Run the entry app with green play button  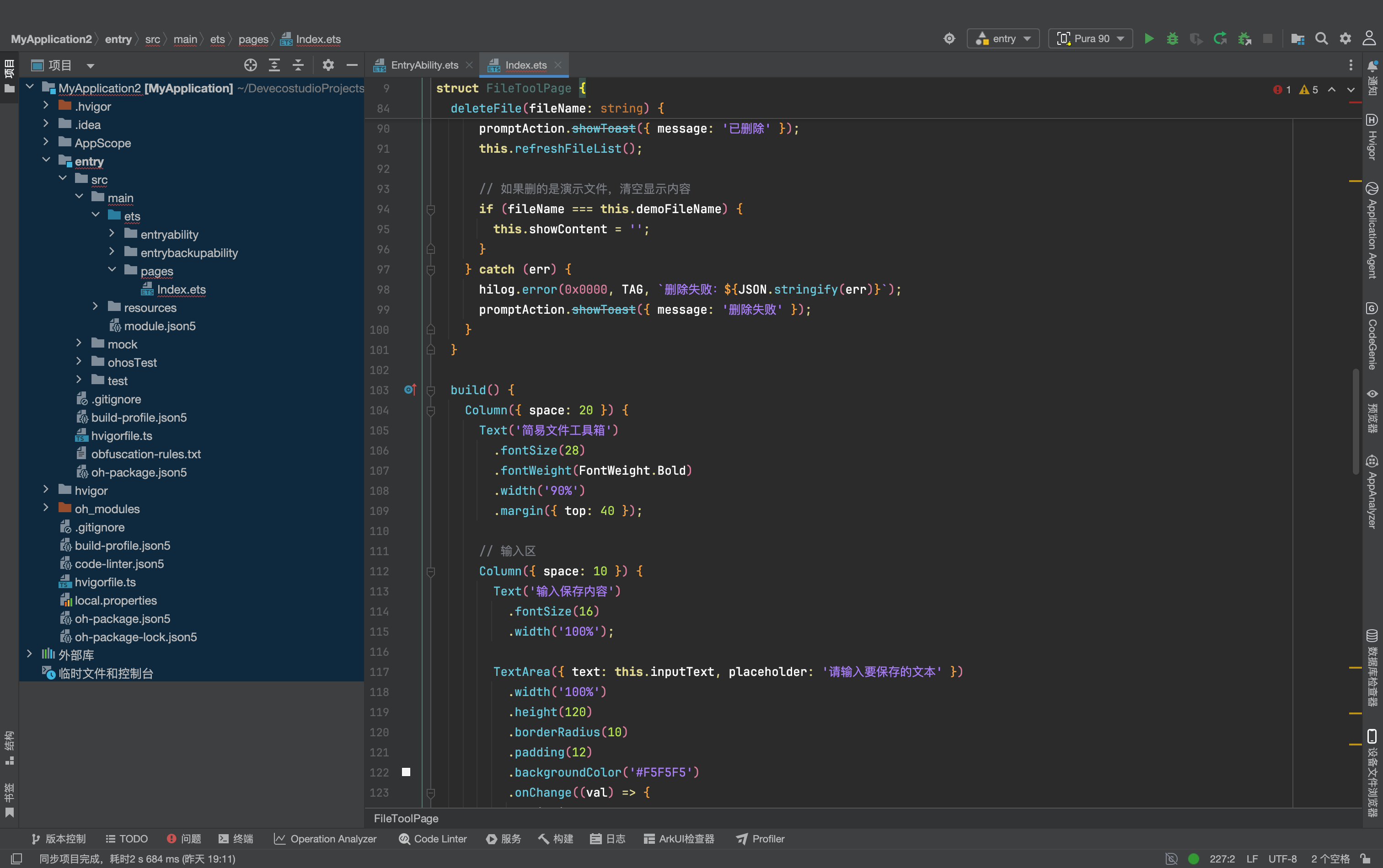coord(1149,38)
